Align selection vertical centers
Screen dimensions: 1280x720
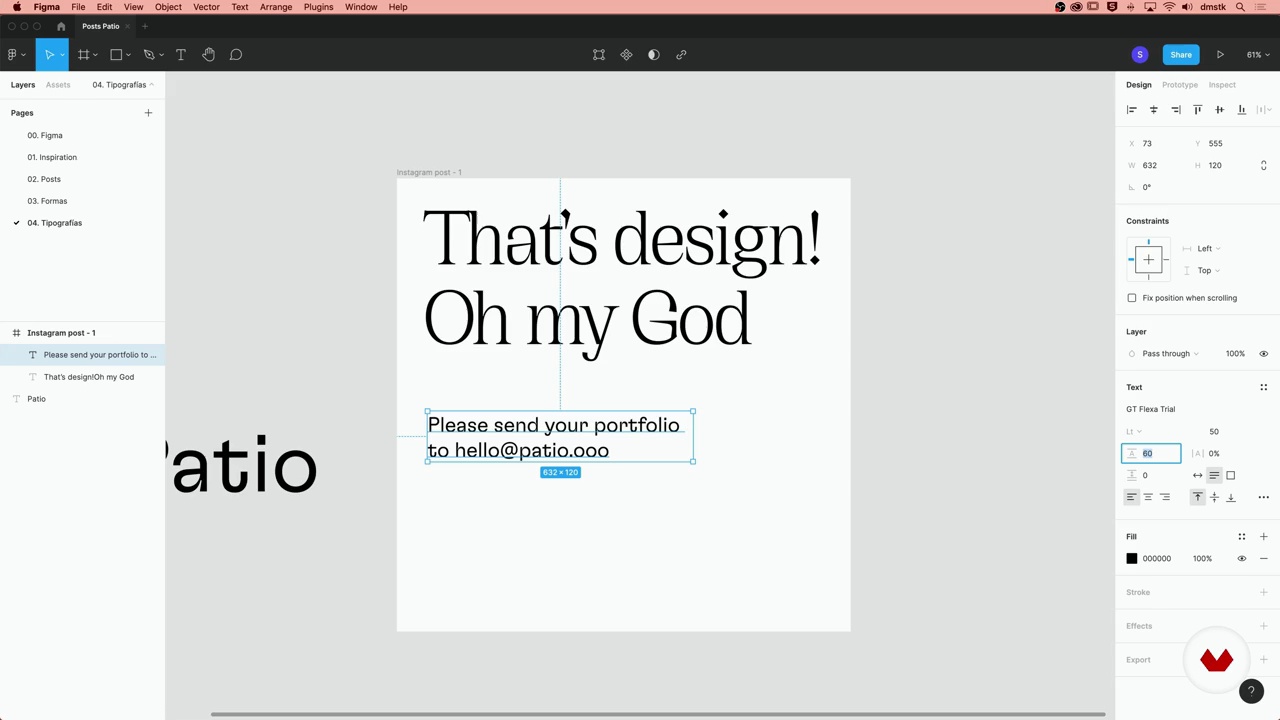click(x=1219, y=110)
